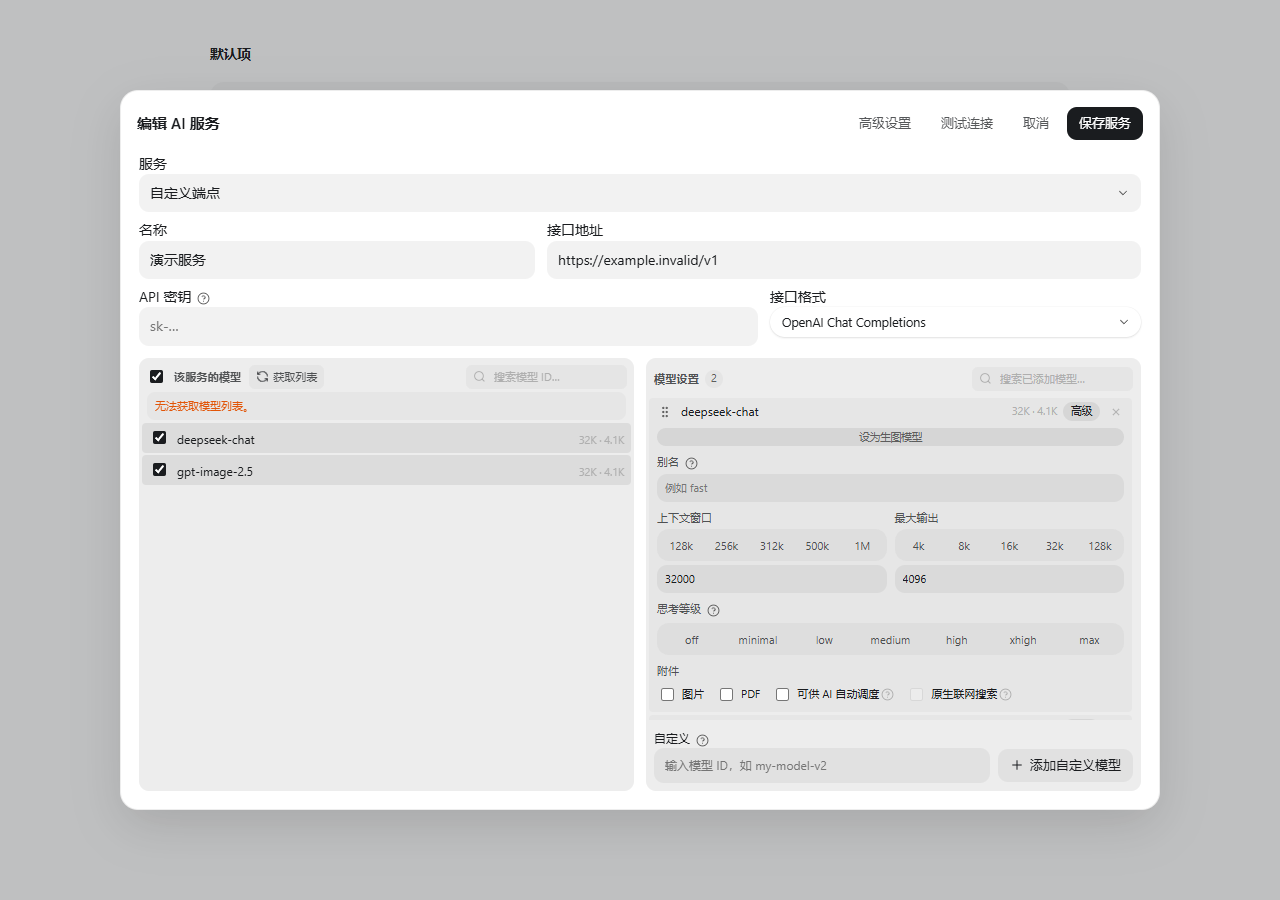Select the medium thinking level option
The width and height of the screenshot is (1280, 900).
890,640
